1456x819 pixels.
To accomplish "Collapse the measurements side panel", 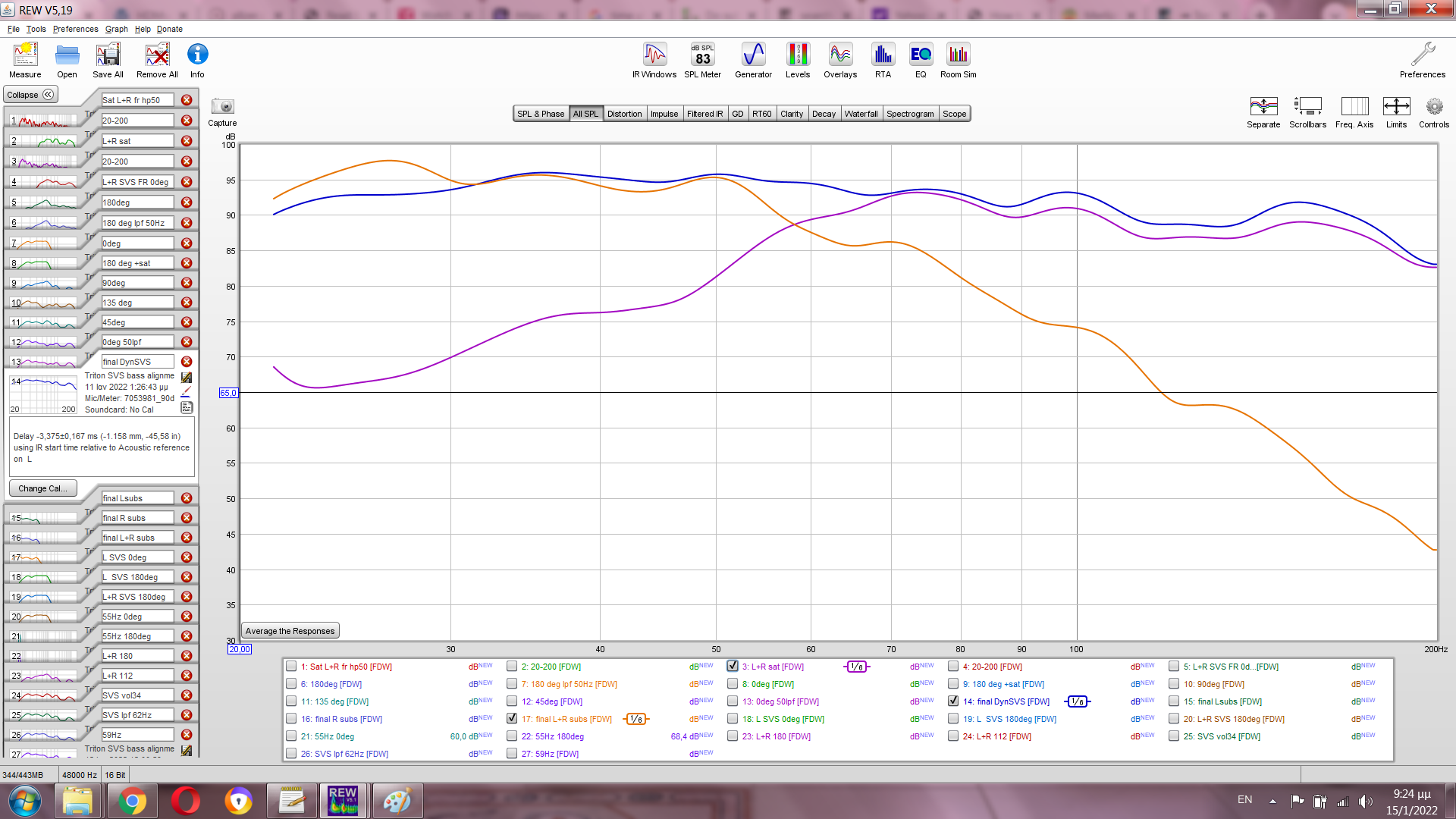I will tap(30, 95).
